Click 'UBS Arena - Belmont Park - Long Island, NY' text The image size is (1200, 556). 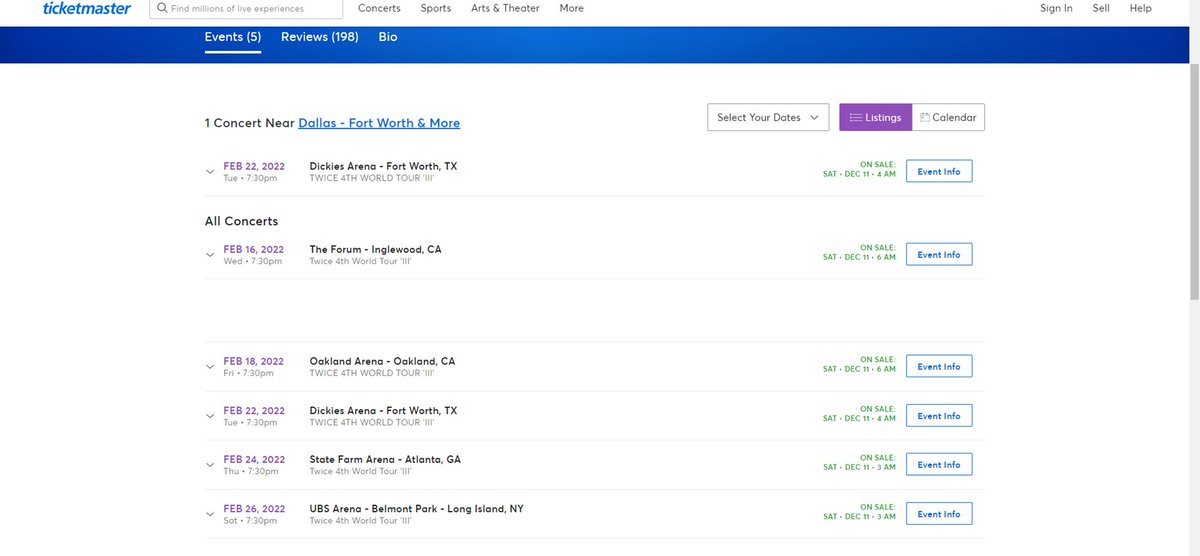pos(416,508)
